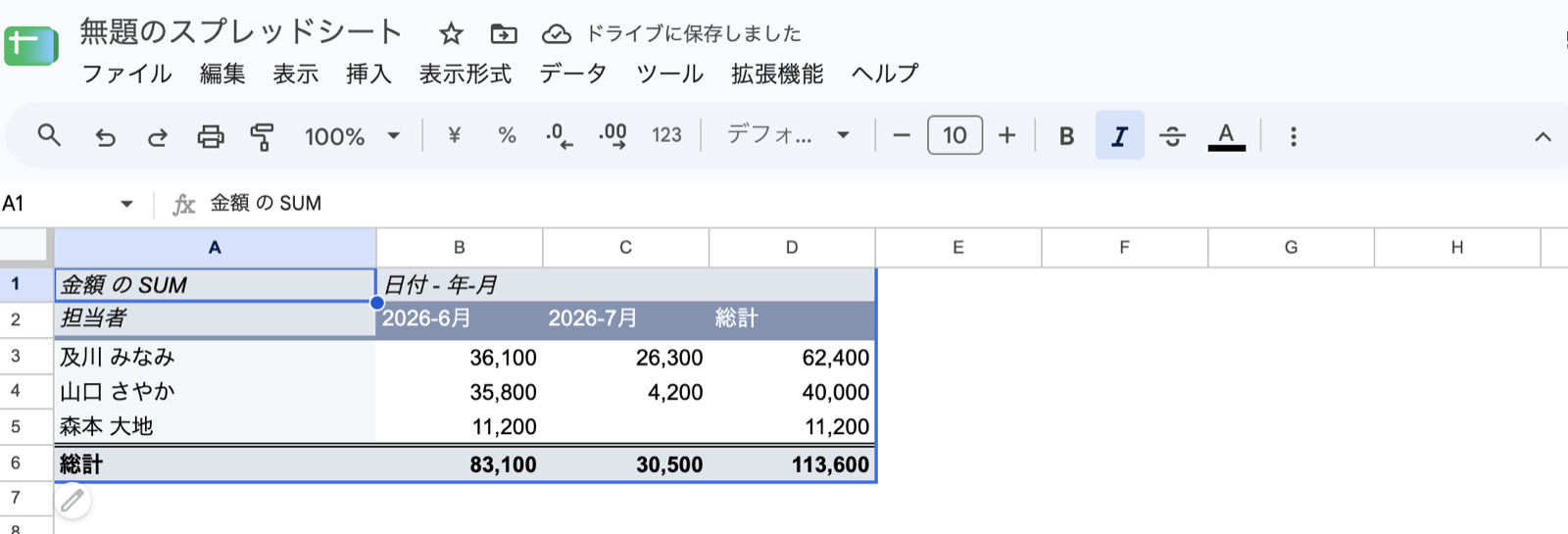Open the 挿入 menu
This screenshot has width=1568, height=534.
[x=368, y=73]
